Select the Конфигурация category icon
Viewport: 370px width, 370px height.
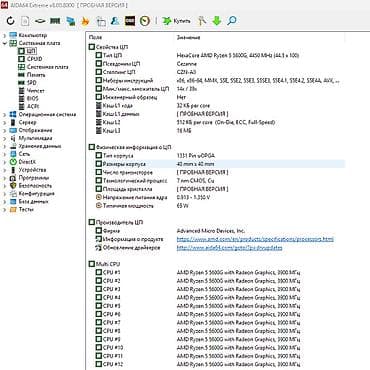coord(13,194)
